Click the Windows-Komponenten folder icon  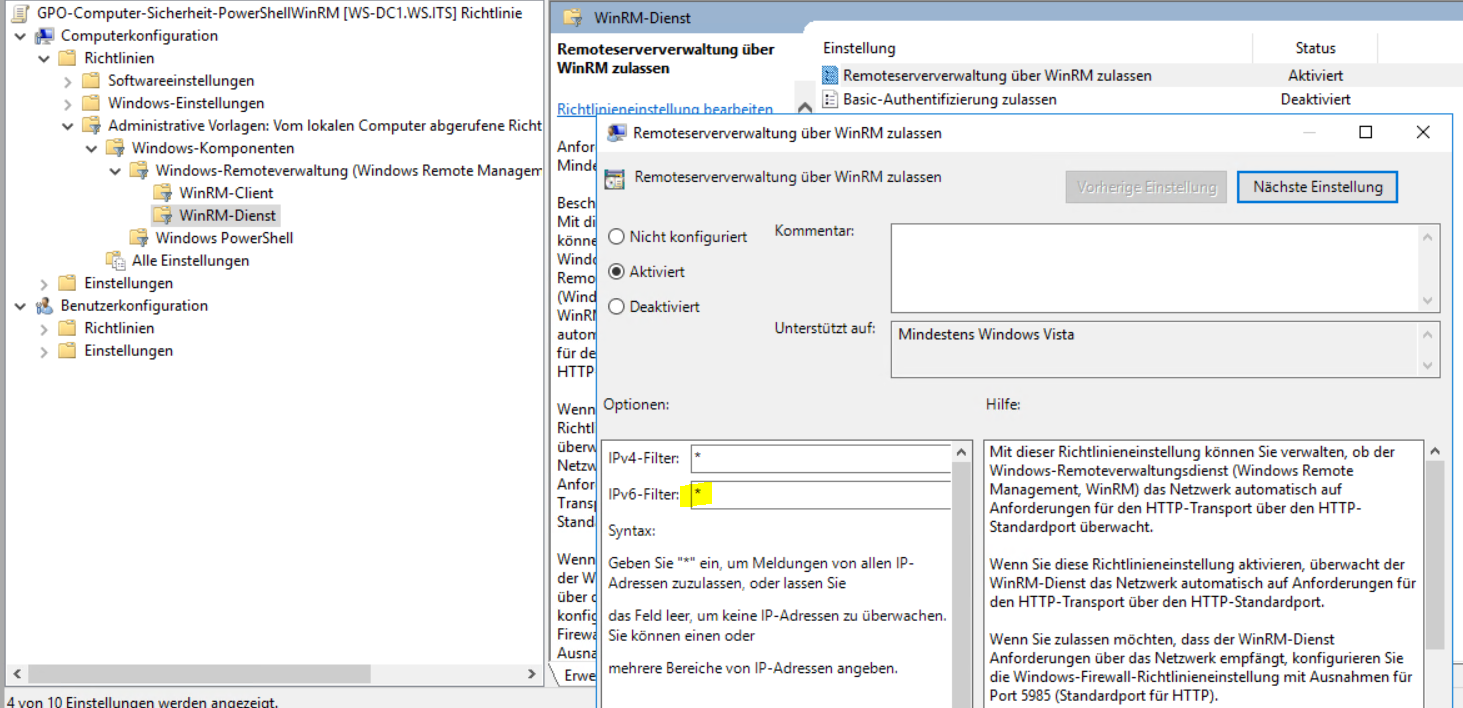pos(115,148)
